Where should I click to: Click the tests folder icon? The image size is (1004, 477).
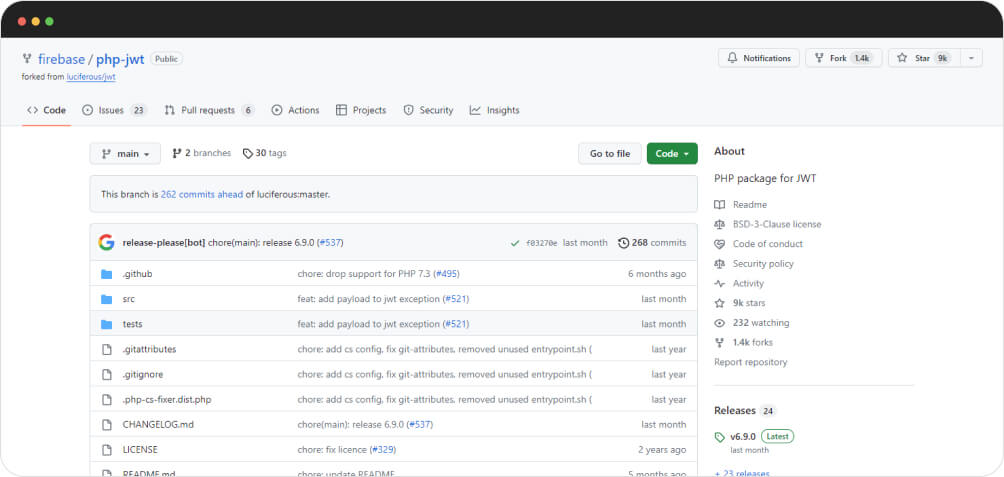[106, 324]
